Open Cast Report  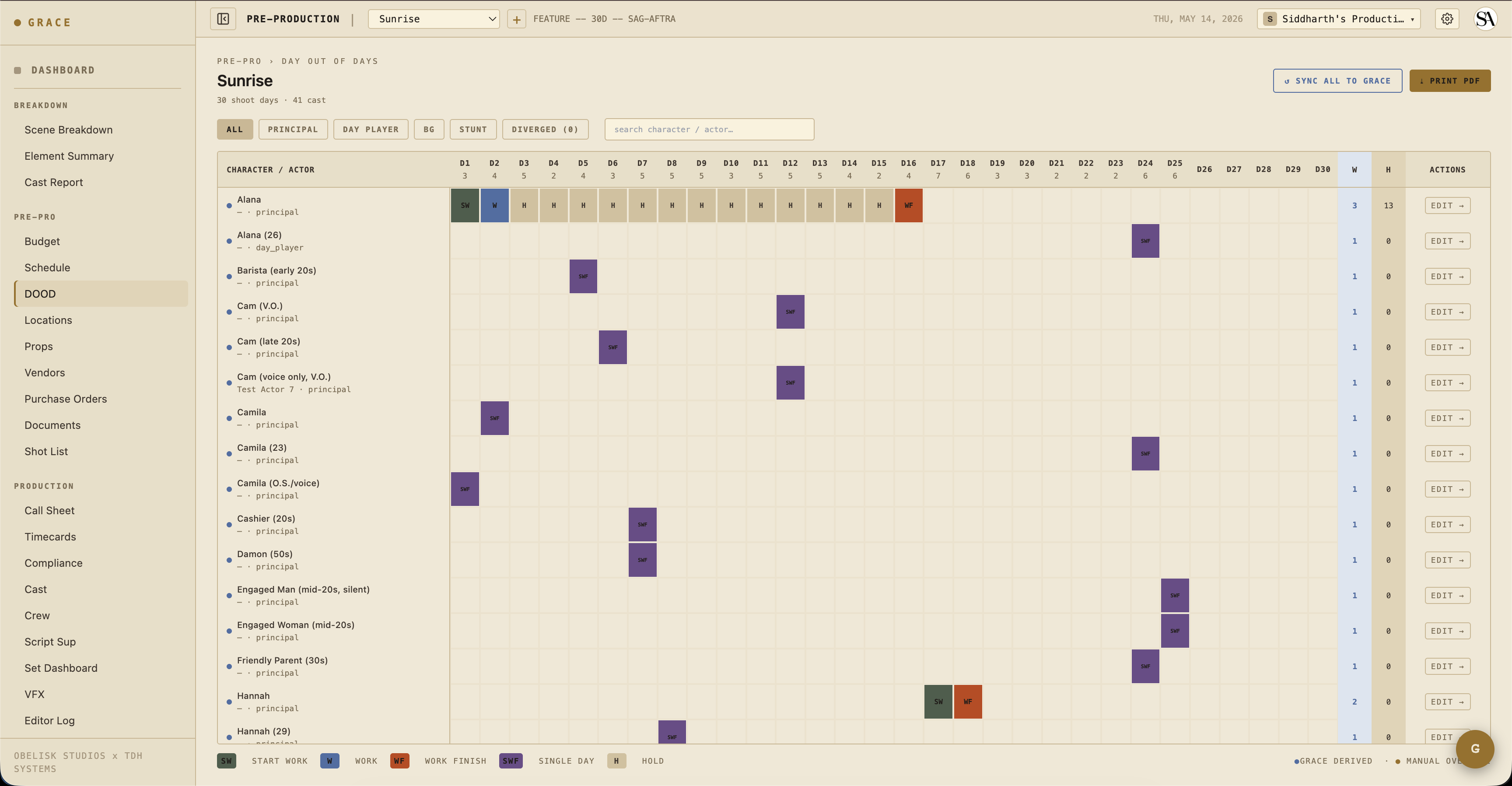(x=54, y=182)
